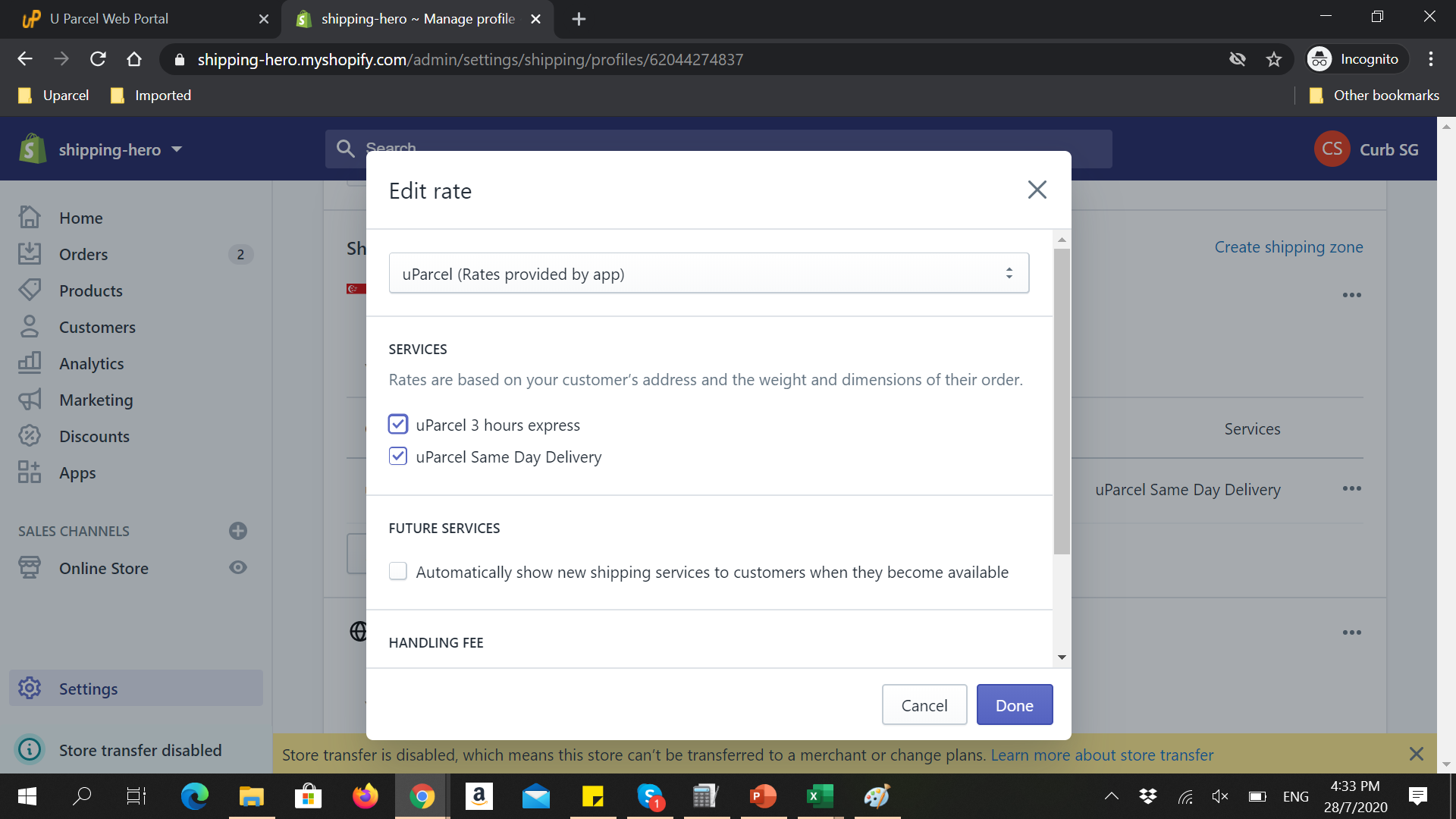The image size is (1456, 819).
Task: Enable automatically showing new shipping services
Action: [397, 571]
